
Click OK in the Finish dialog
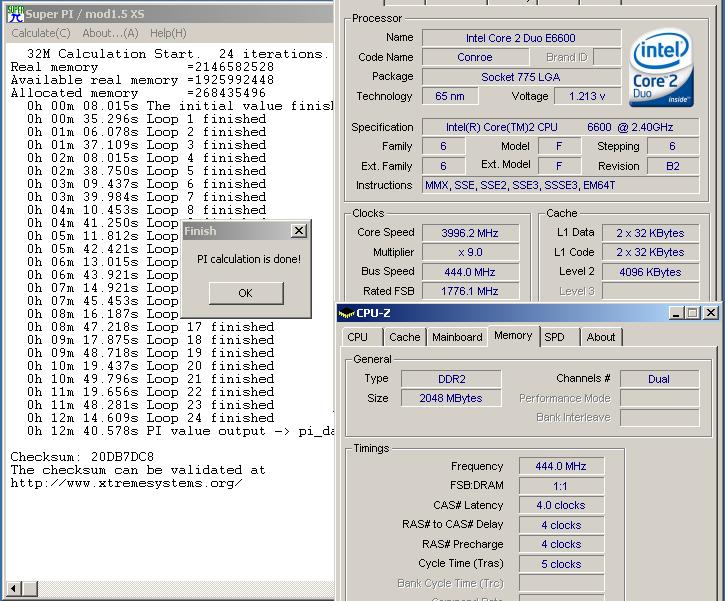[246, 293]
